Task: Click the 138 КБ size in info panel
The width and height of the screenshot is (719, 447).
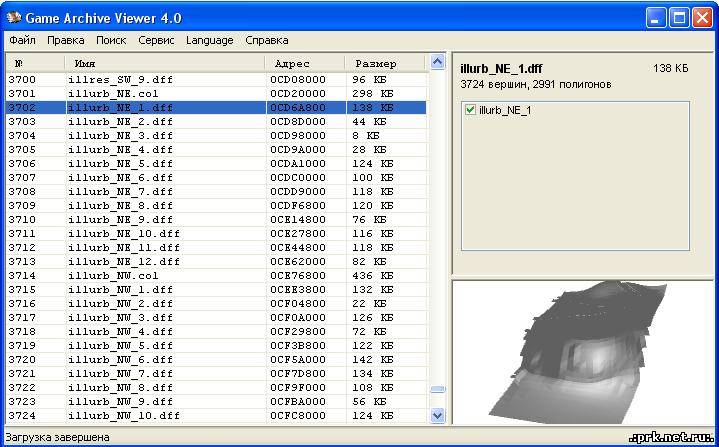Action: tap(670, 68)
